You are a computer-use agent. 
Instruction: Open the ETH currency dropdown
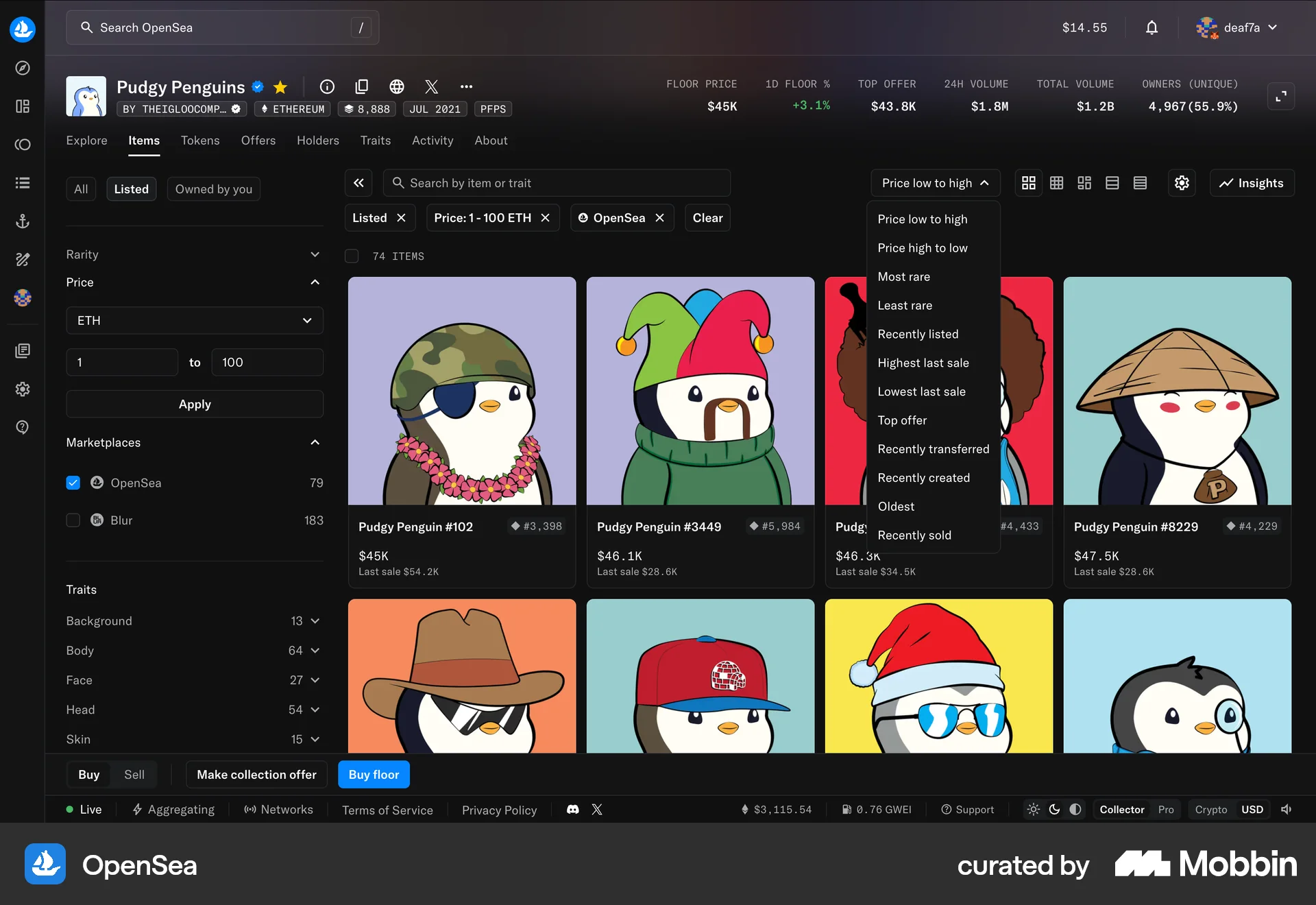(x=195, y=320)
